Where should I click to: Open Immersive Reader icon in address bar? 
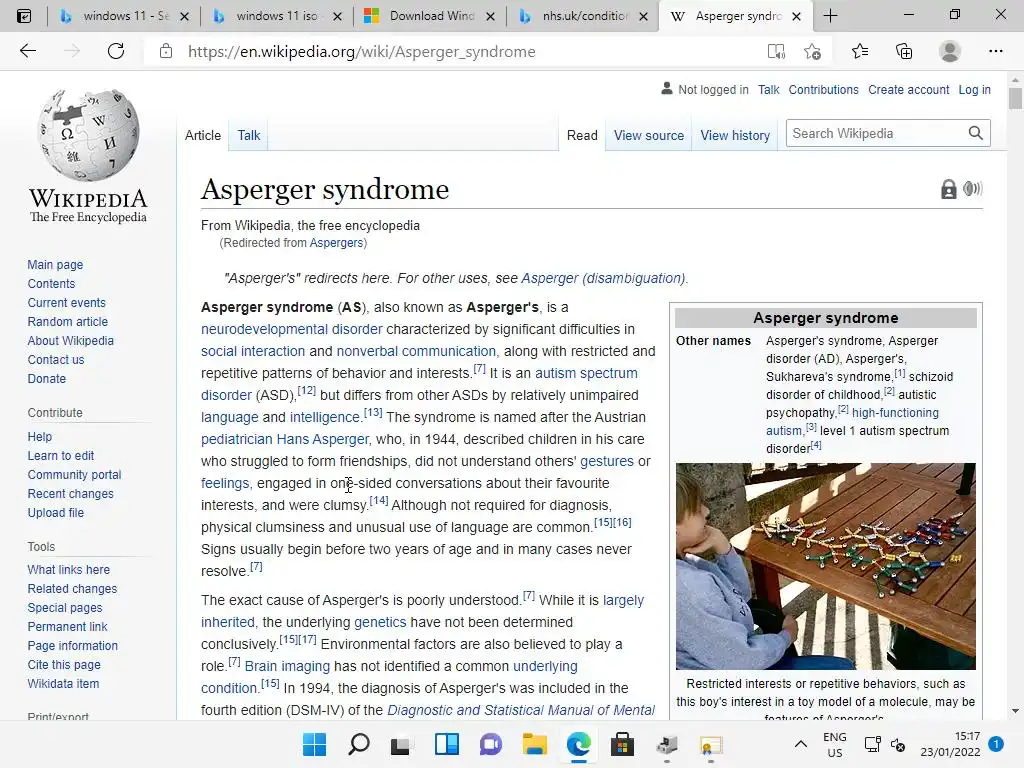(x=776, y=52)
